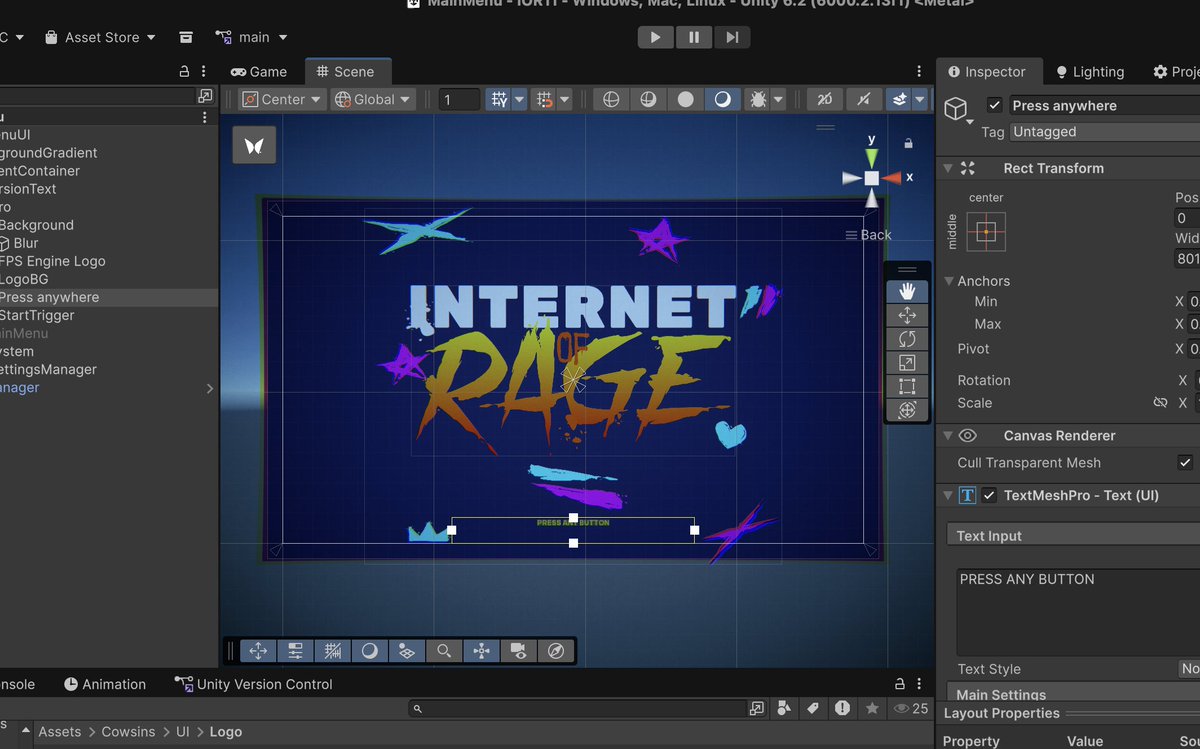Toggle grid snapping in the Scene toolbar

(498, 99)
